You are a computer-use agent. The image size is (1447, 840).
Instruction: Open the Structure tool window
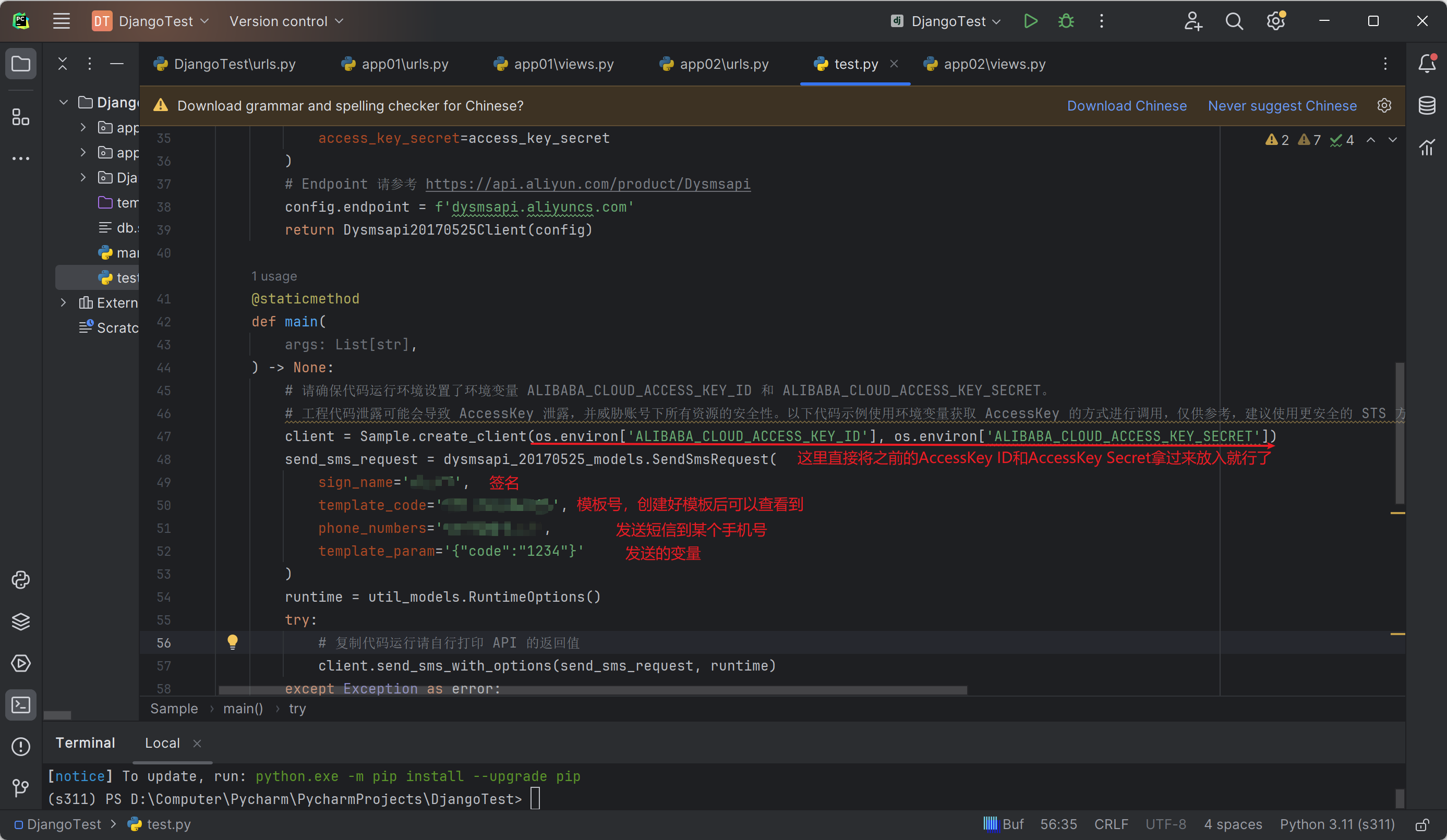coord(21,117)
